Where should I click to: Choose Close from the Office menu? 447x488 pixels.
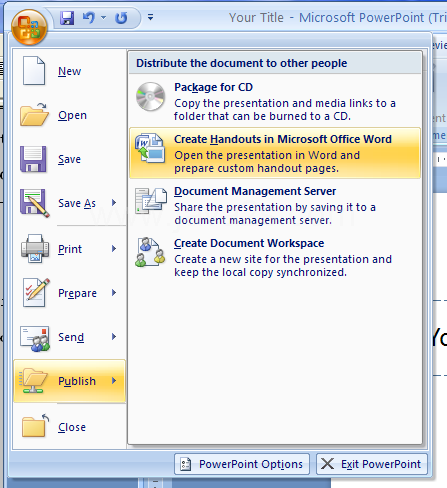tap(69, 427)
